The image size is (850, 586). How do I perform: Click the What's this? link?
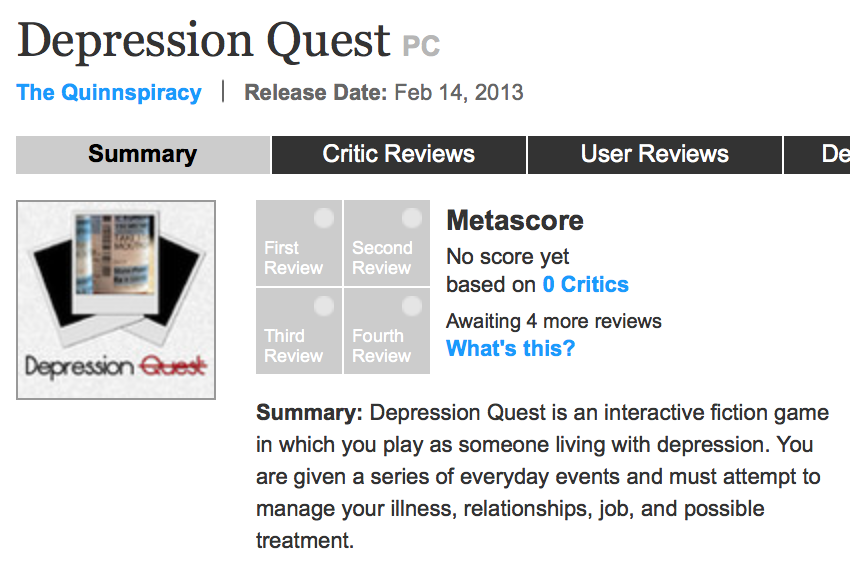(511, 349)
